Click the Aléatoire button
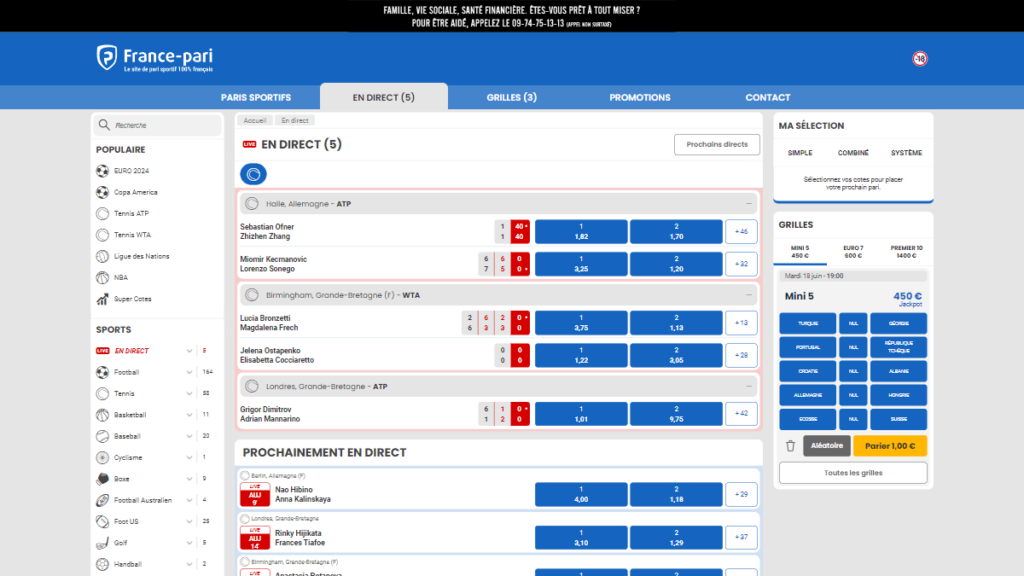The width and height of the screenshot is (1024, 576). pyautogui.click(x=827, y=446)
